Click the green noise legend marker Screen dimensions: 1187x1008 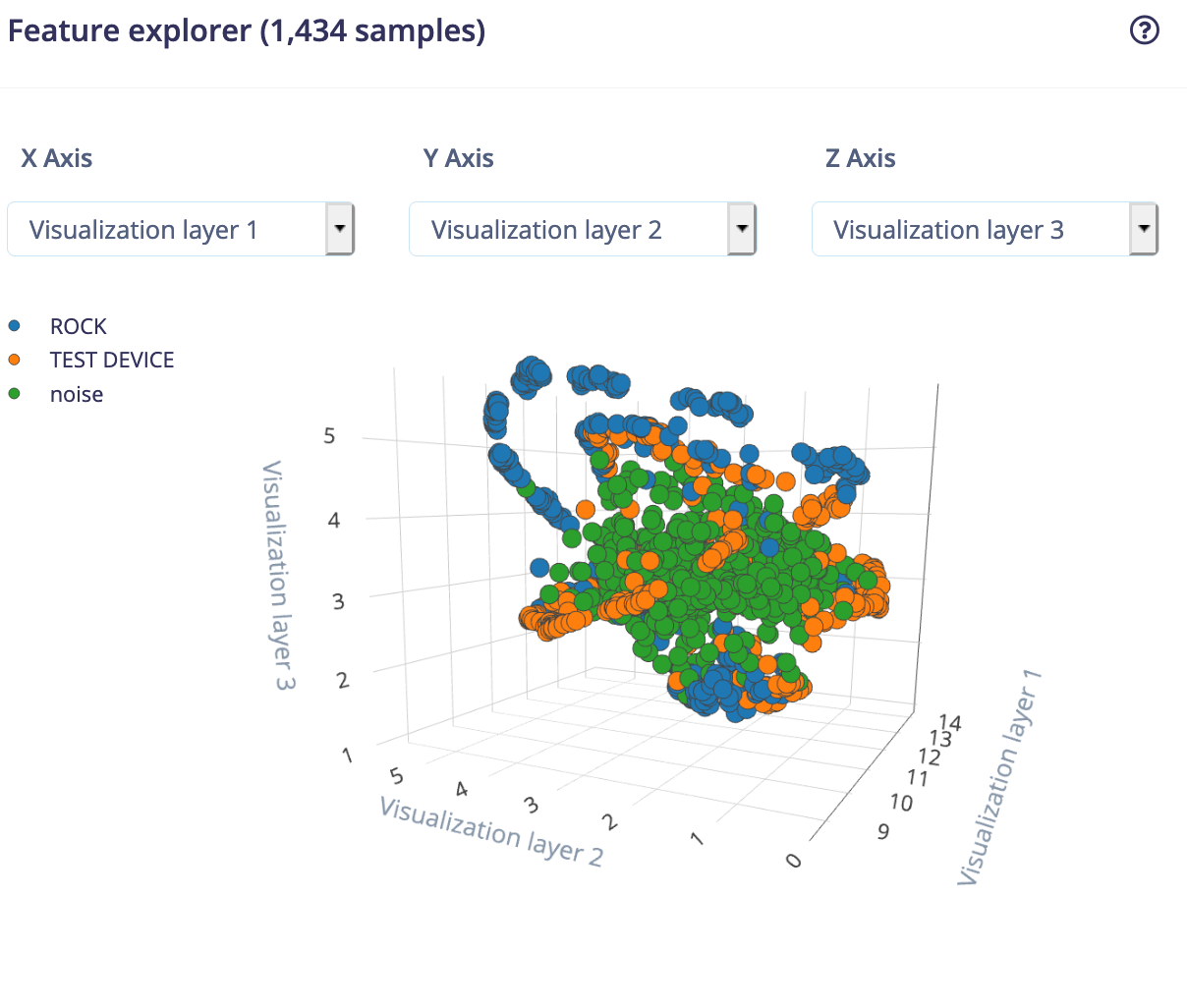[x=14, y=393]
